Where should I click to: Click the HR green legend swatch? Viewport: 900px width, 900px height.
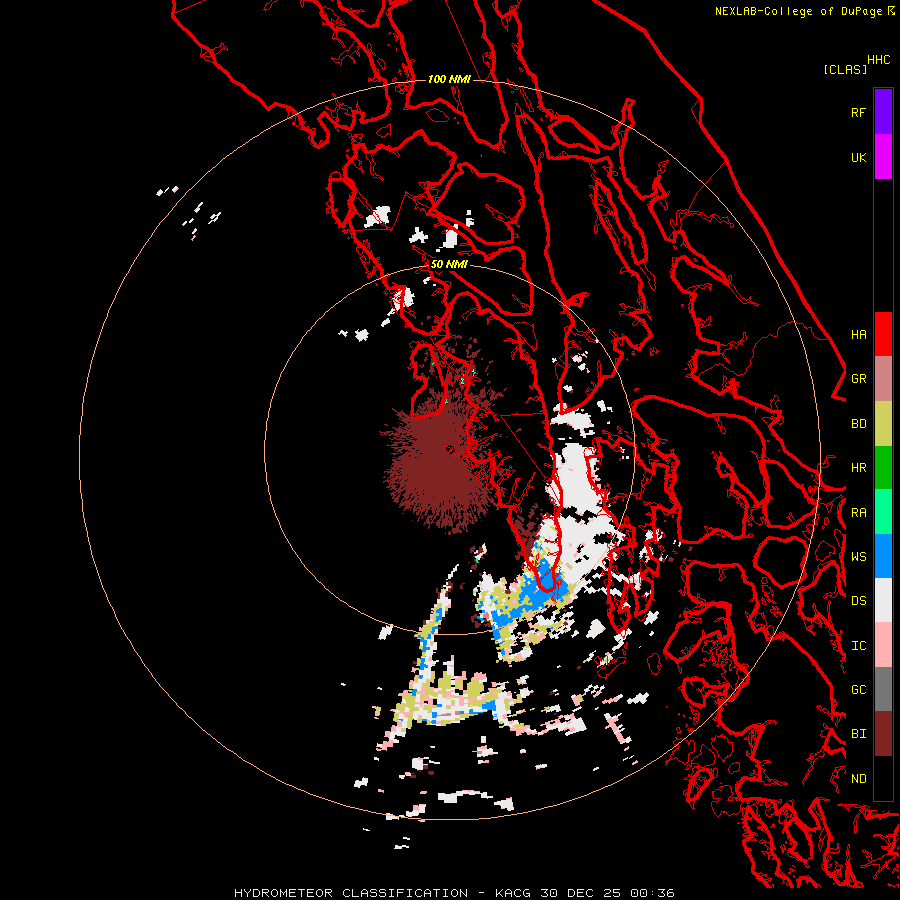point(883,468)
